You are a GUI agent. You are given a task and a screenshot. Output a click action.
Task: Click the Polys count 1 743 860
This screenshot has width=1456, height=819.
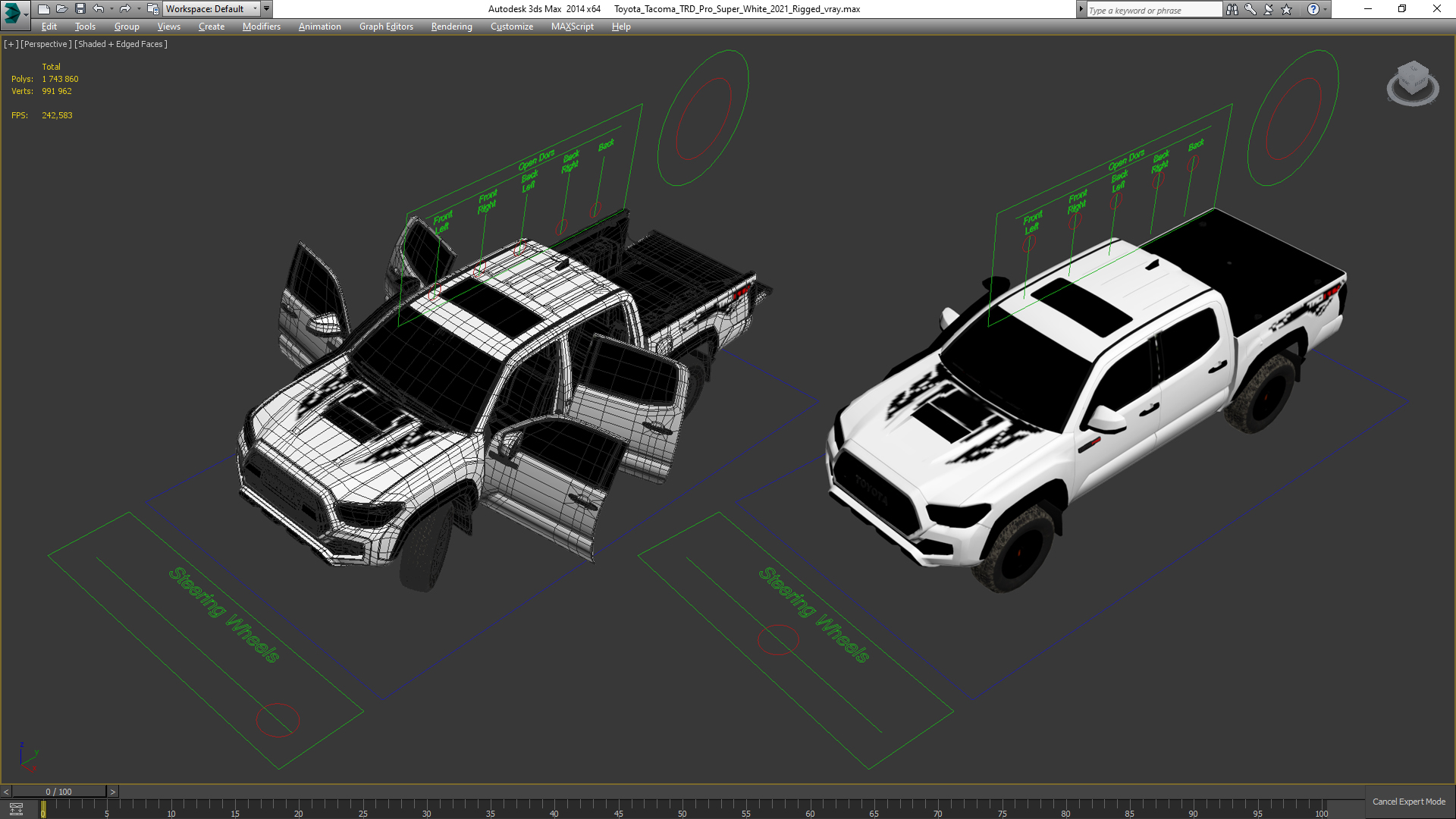[x=60, y=79]
